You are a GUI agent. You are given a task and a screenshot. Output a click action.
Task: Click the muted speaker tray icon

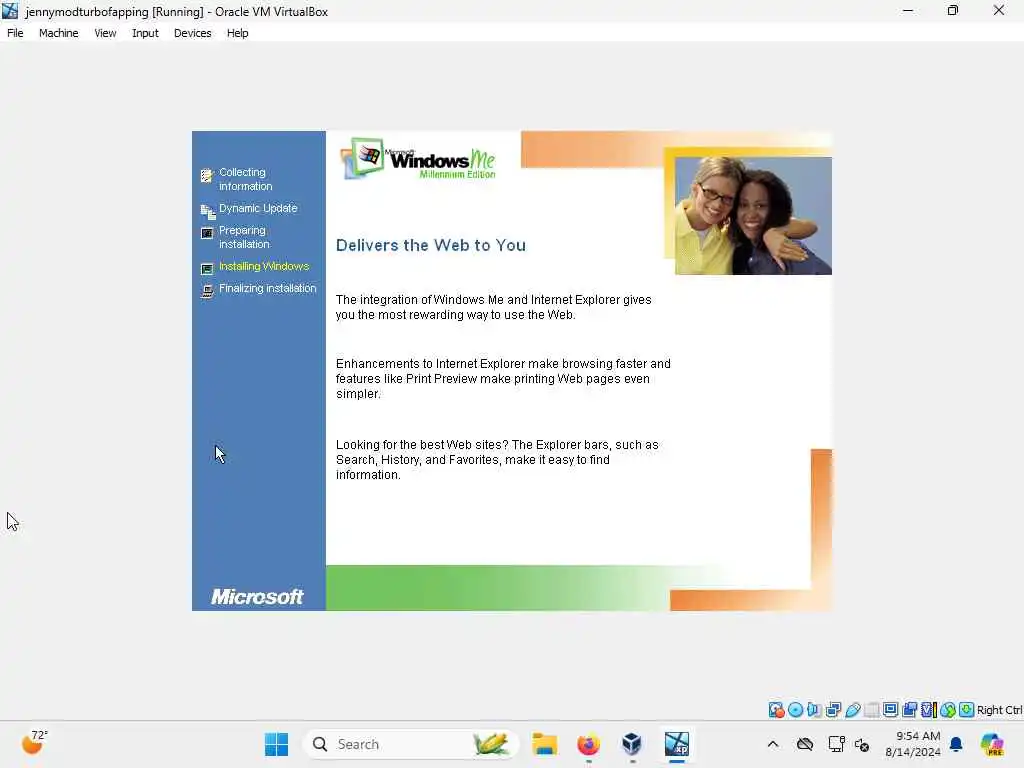coord(861,744)
